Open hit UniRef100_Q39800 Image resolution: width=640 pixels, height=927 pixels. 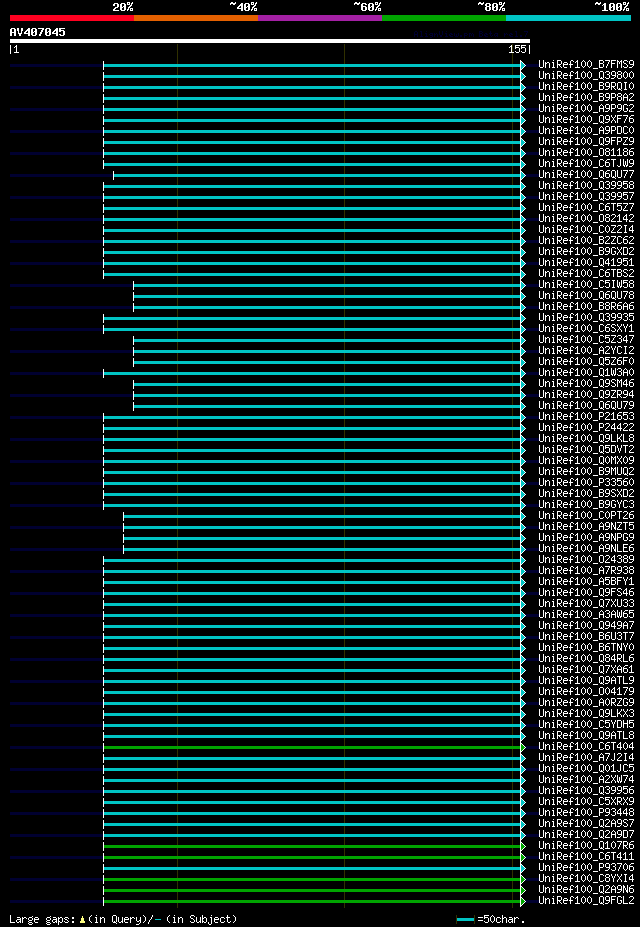click(x=586, y=76)
